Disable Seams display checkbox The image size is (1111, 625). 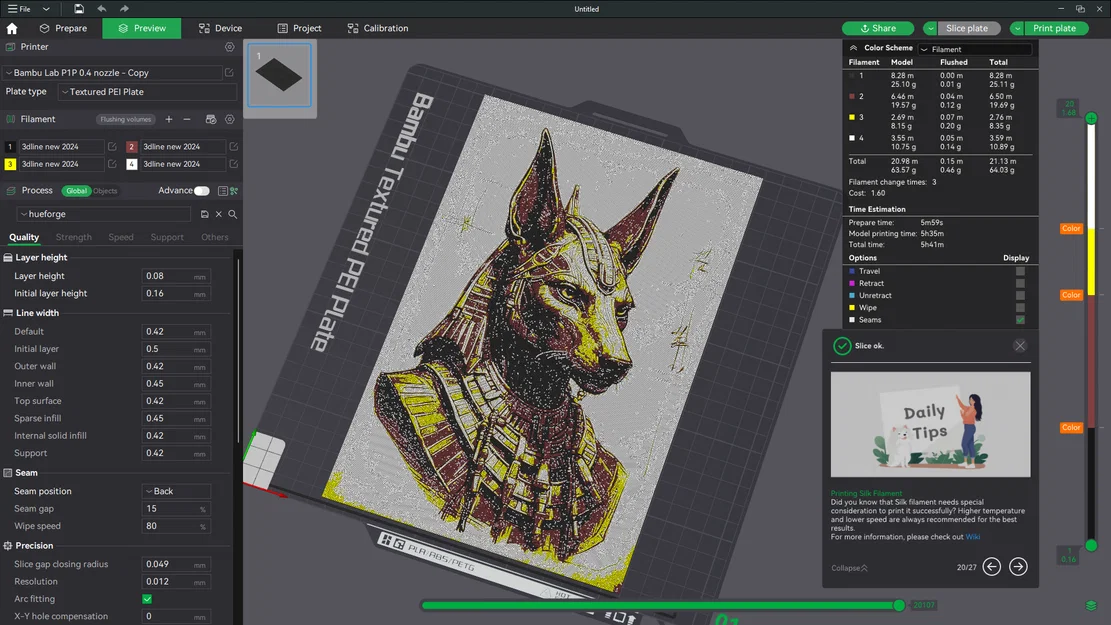point(1020,320)
